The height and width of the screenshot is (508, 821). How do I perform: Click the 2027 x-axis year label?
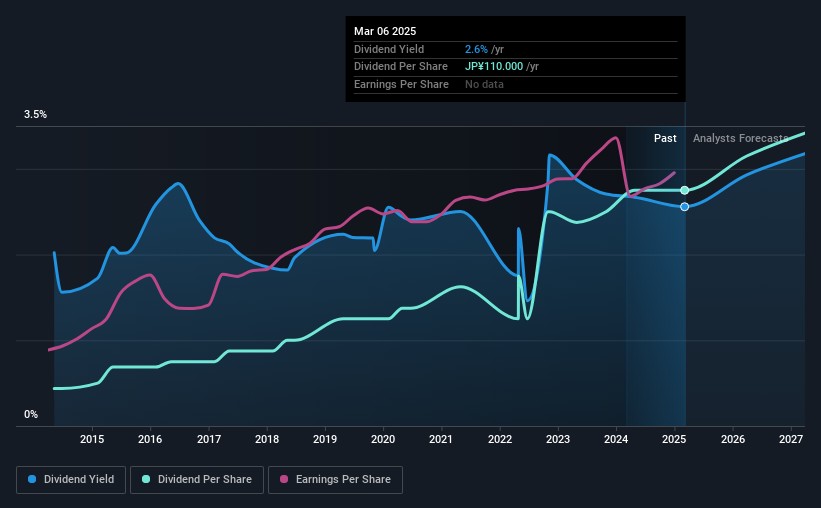[791, 439]
